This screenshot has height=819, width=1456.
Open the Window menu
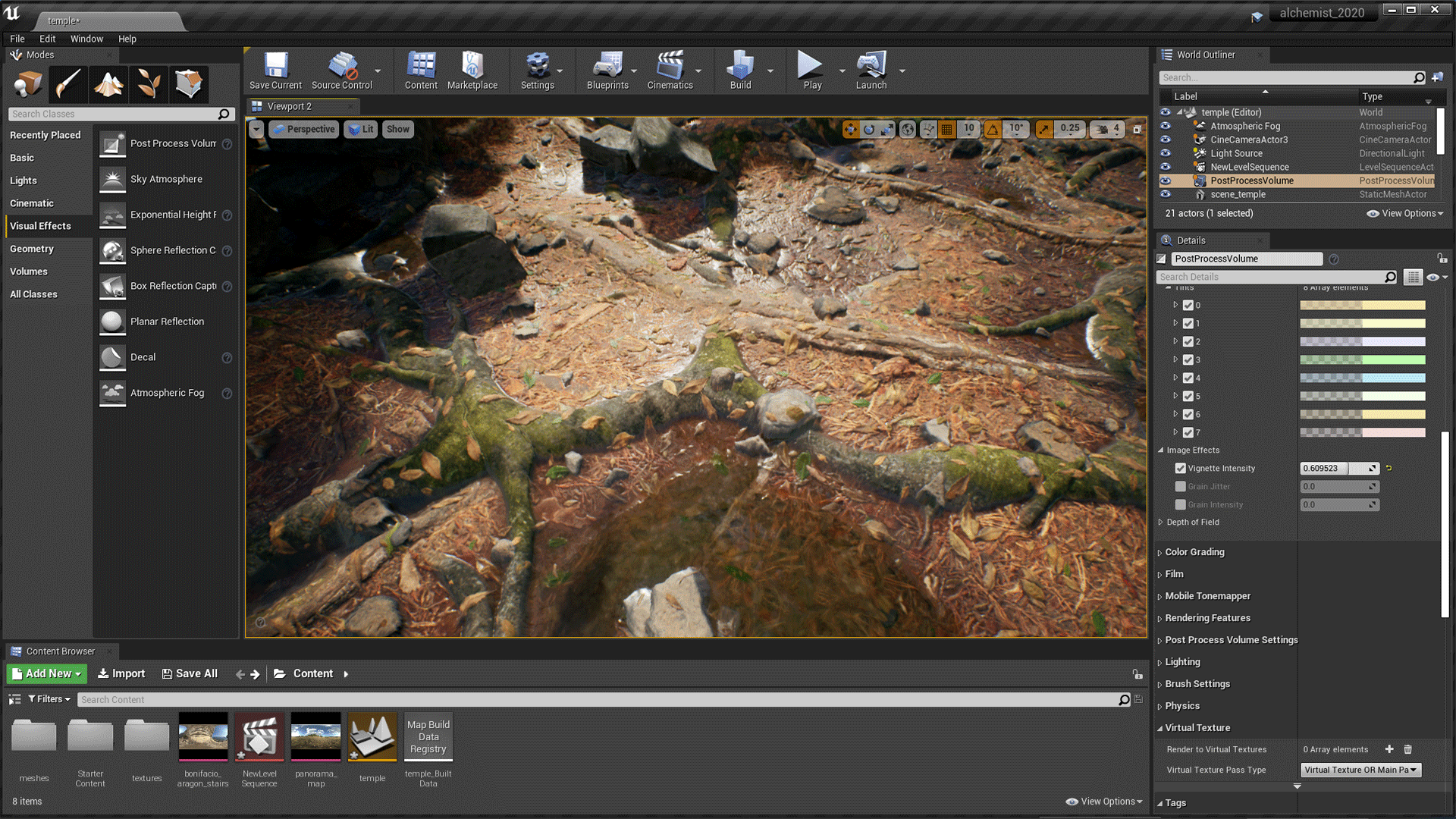click(86, 39)
